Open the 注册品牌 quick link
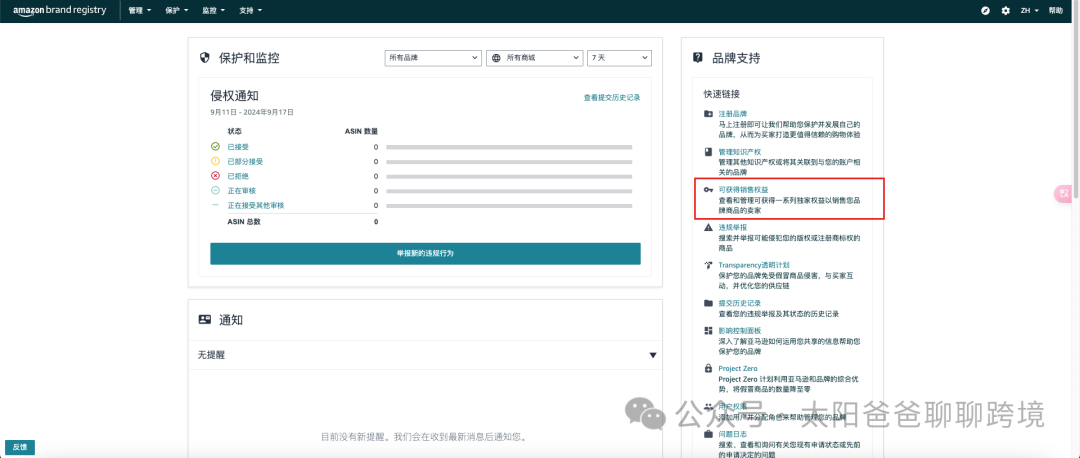This screenshot has width=1080, height=458. 733,114
